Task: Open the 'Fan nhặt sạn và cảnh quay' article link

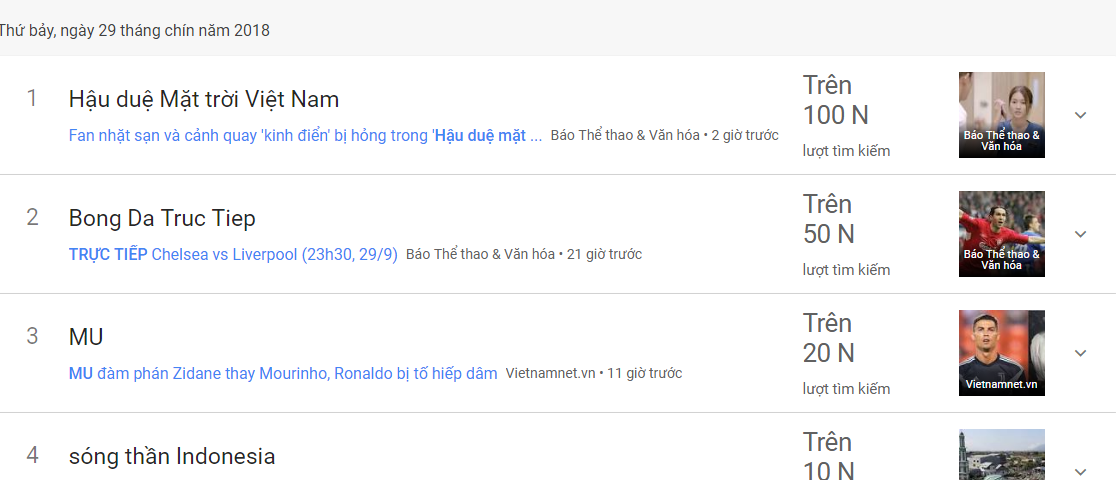Action: (x=305, y=135)
